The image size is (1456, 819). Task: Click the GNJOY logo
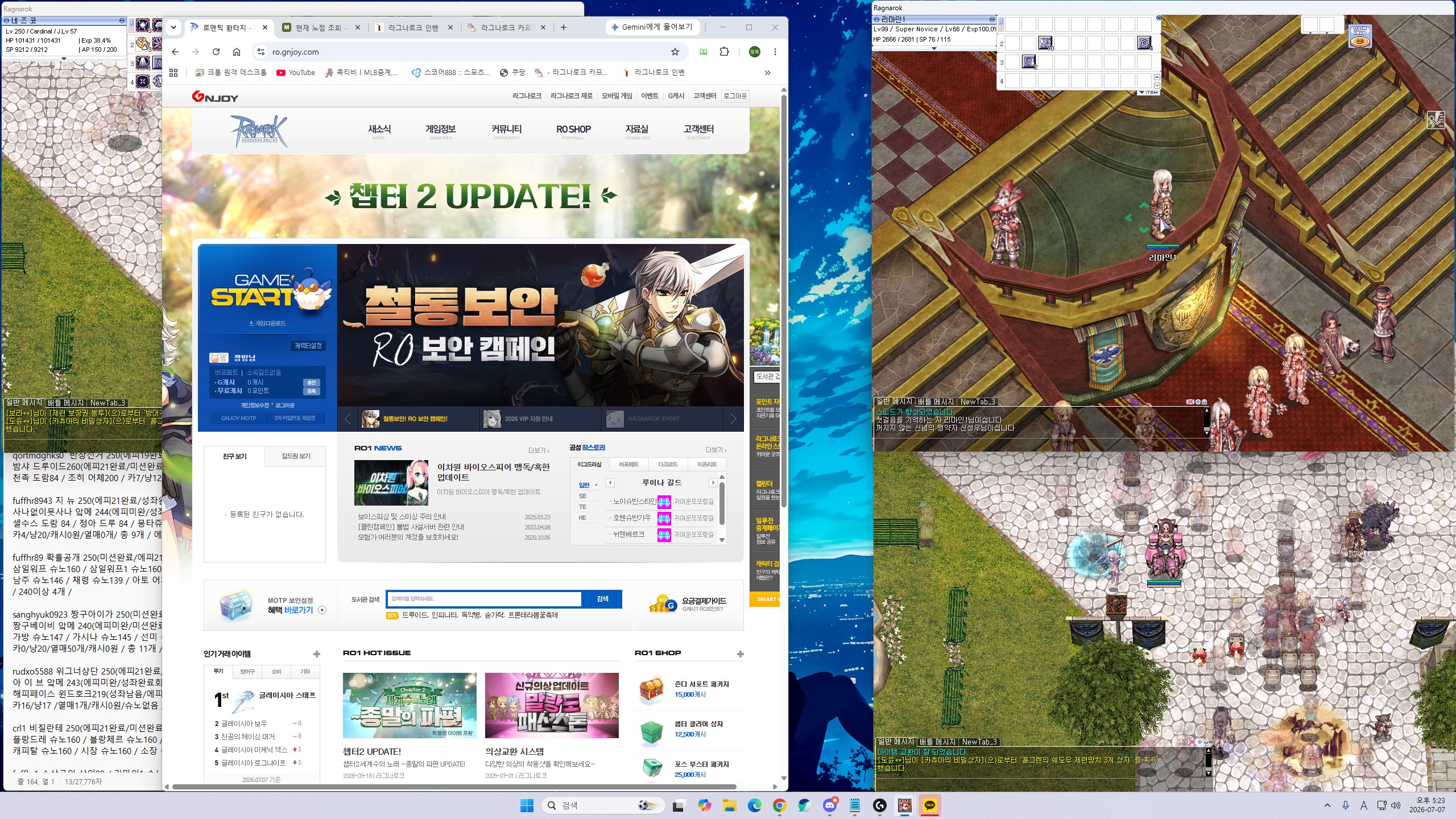pos(215,97)
